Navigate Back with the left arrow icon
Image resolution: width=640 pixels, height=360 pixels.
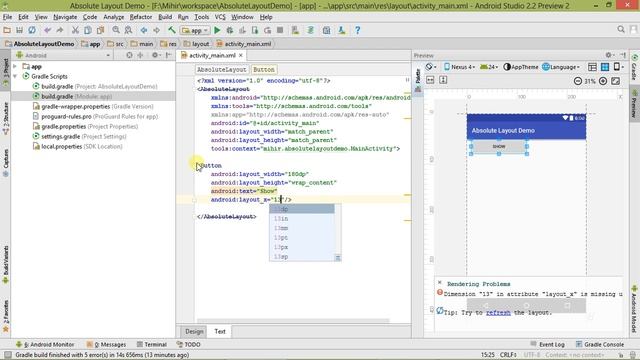coord(144,30)
